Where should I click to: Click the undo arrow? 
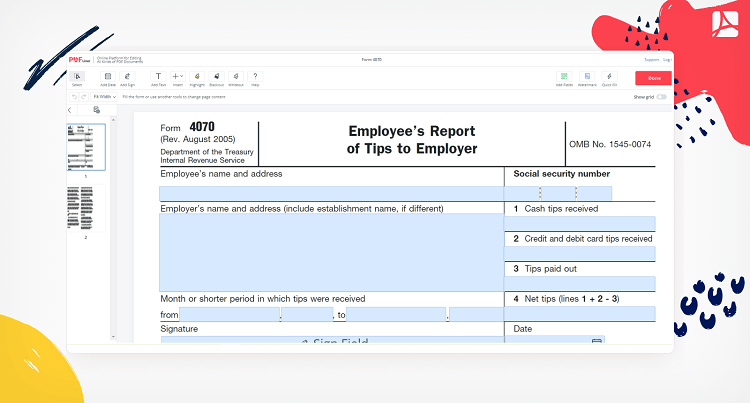point(74,97)
